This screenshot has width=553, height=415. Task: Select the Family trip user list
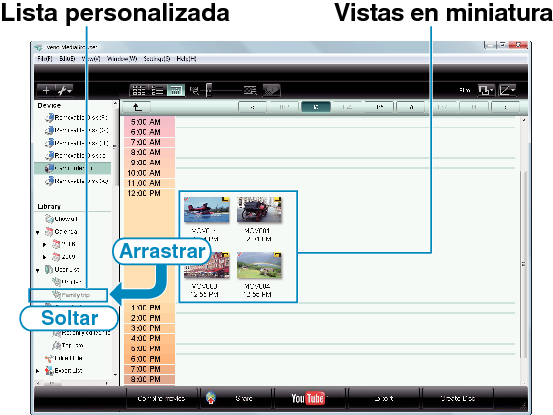(68, 295)
